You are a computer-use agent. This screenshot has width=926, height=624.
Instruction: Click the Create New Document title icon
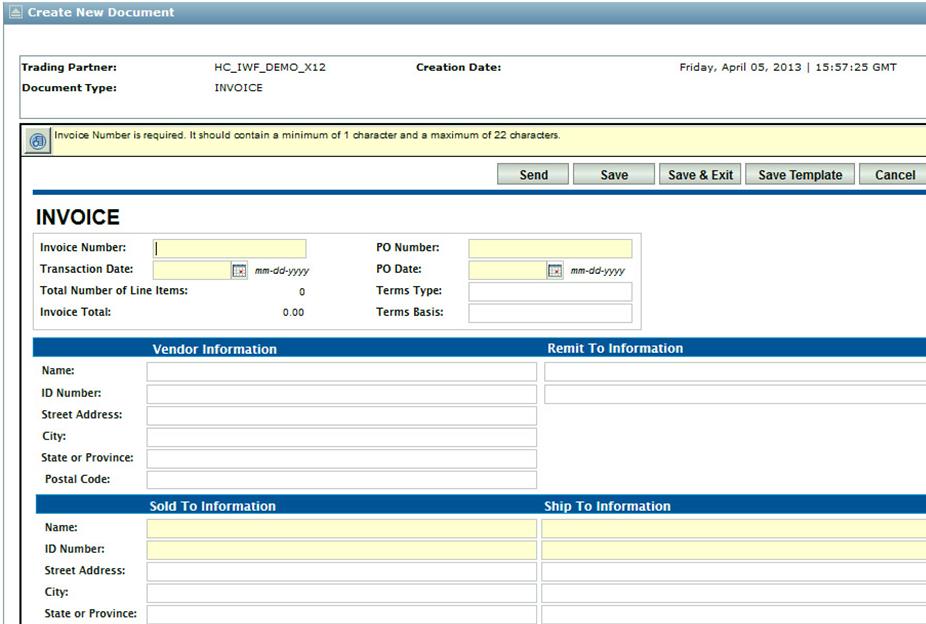(15, 13)
